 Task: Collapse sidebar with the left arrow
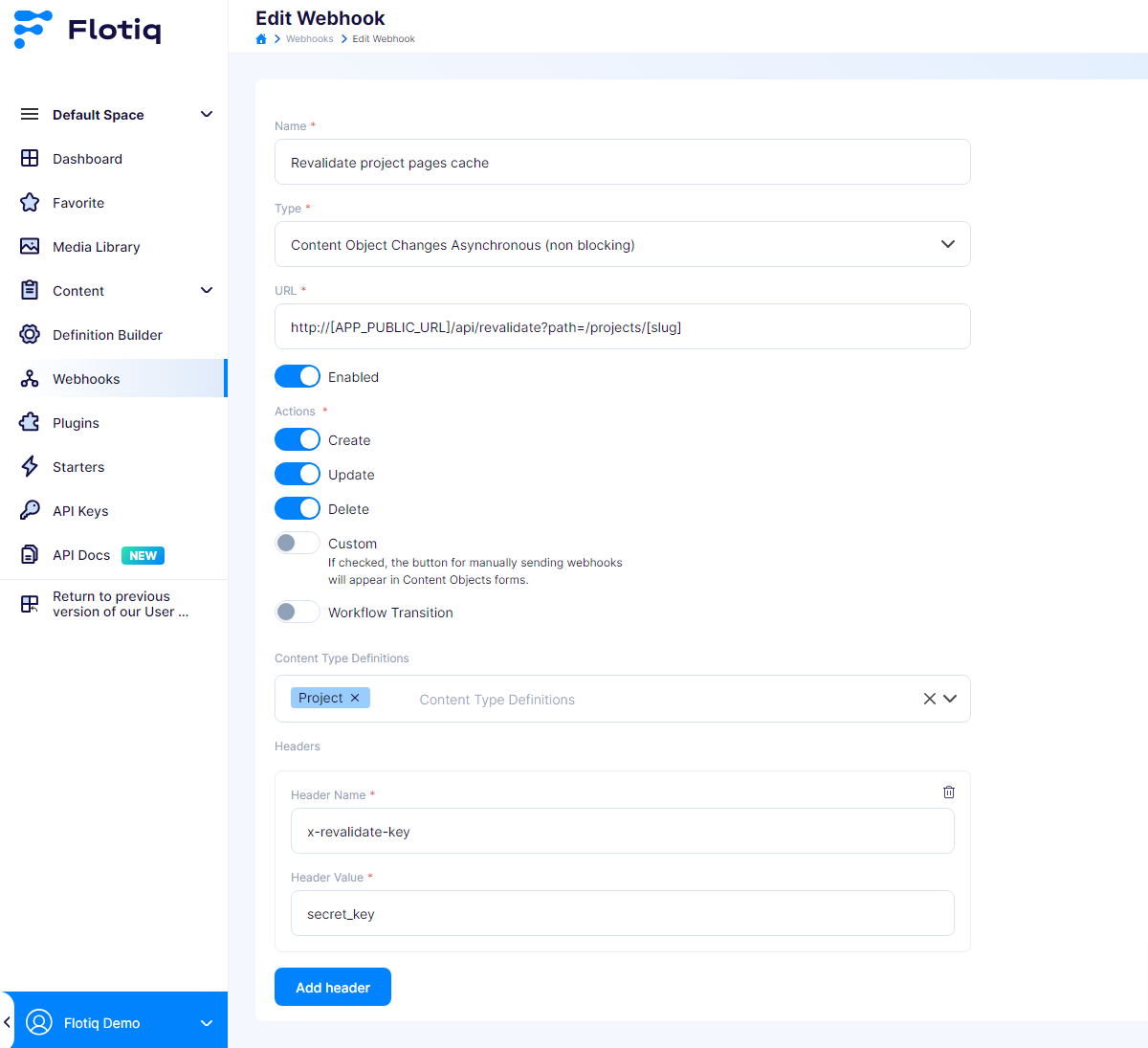[x=7, y=1022]
